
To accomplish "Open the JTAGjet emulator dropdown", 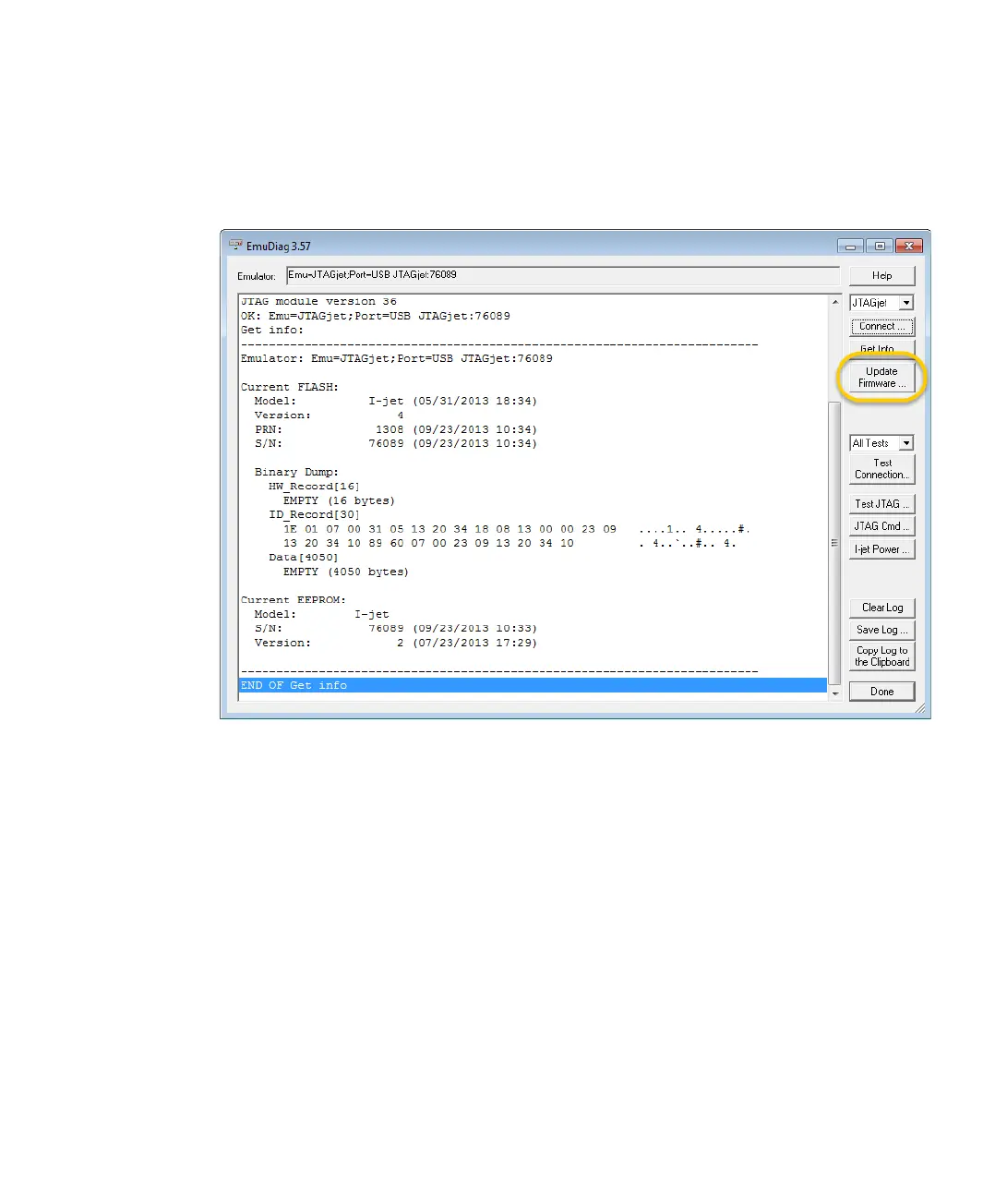I will coord(906,303).
